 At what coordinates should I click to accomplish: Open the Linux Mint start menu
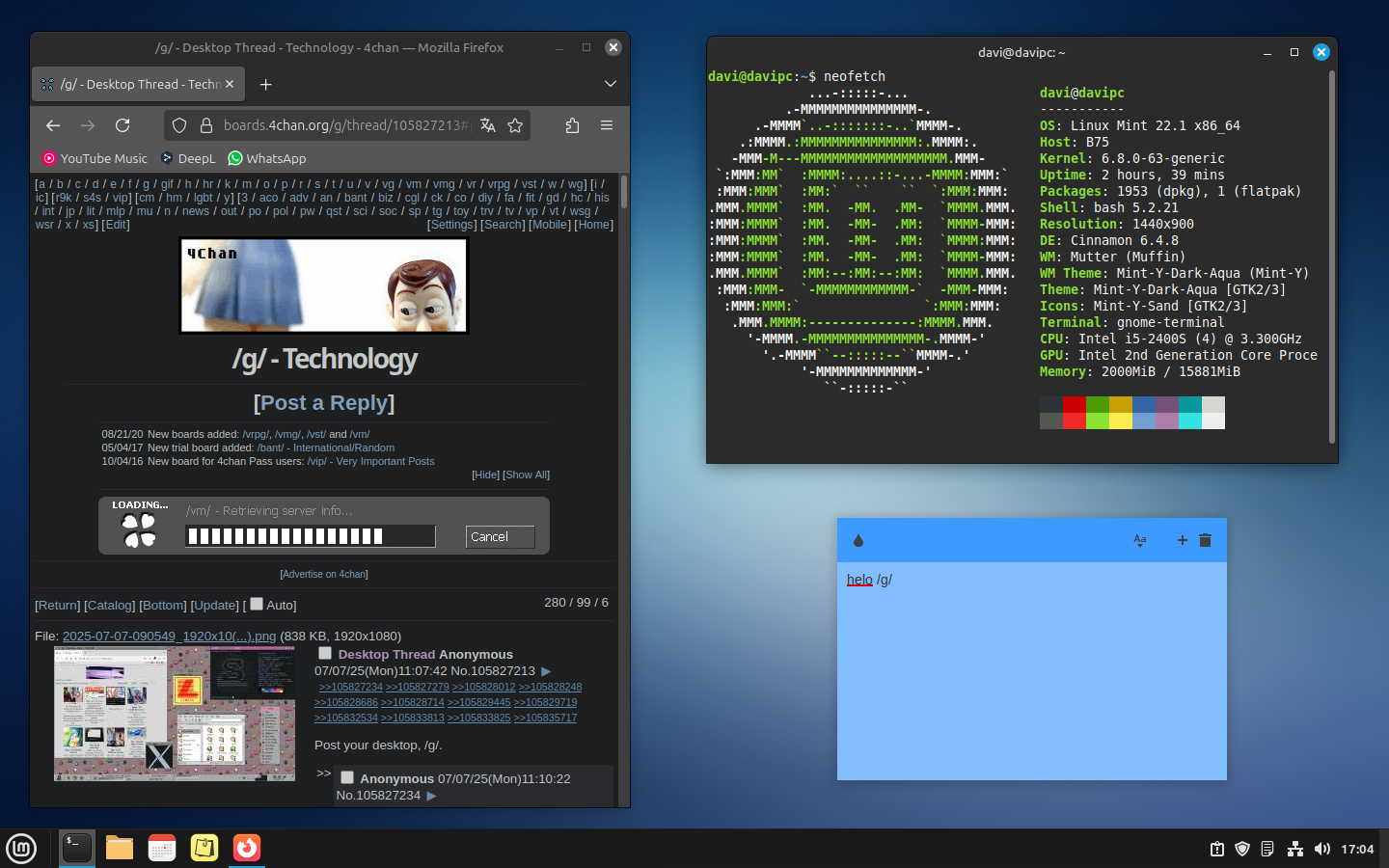[21, 848]
